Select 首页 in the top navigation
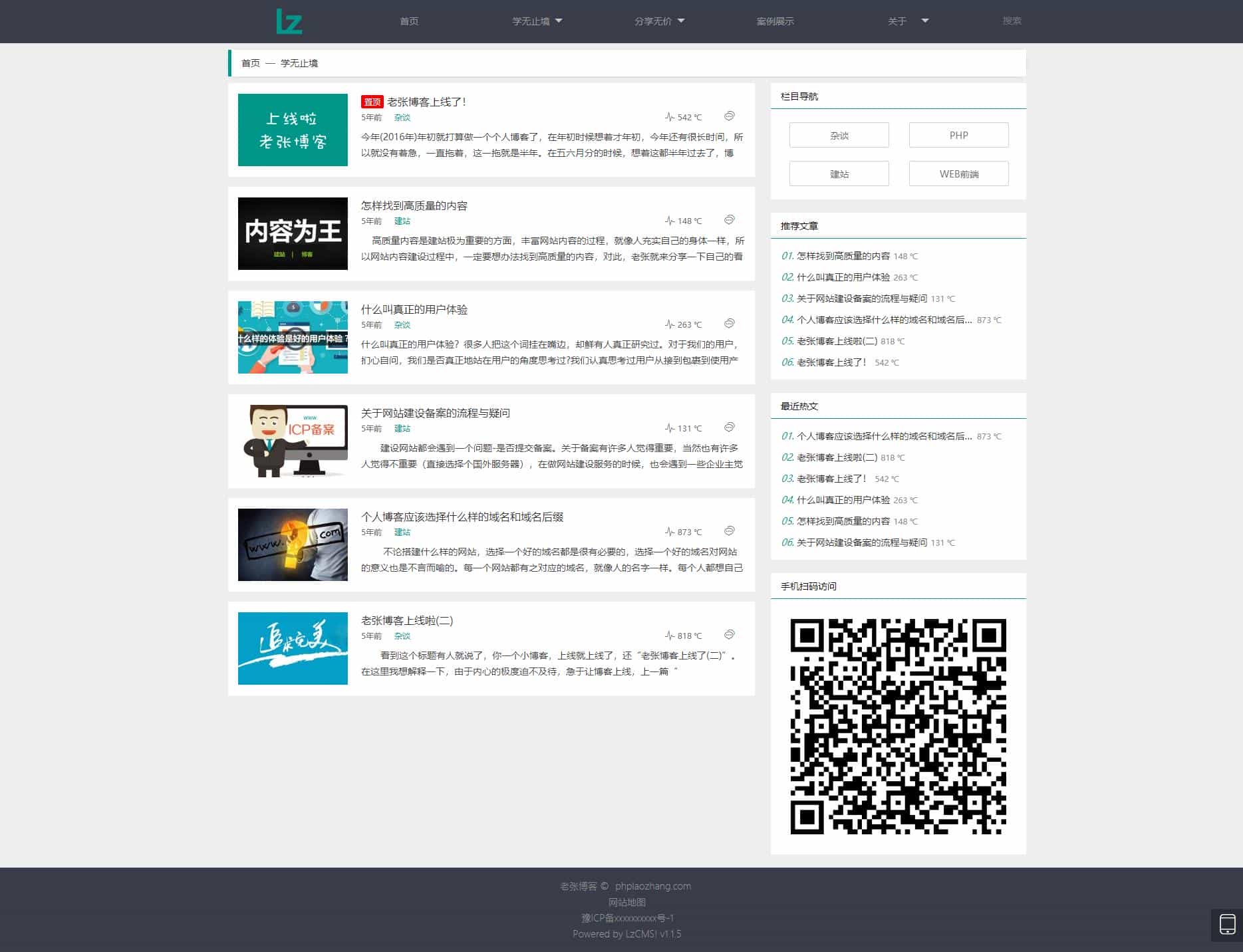This screenshot has width=1243, height=952. (x=408, y=21)
